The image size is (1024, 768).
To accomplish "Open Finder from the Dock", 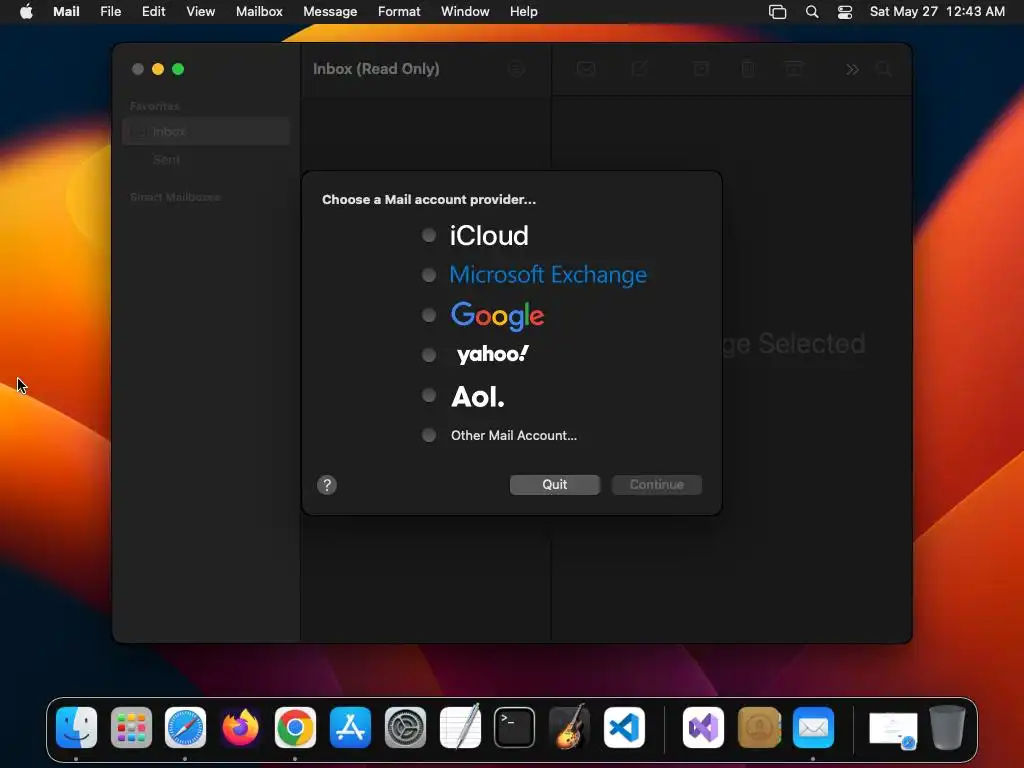I will pos(76,728).
